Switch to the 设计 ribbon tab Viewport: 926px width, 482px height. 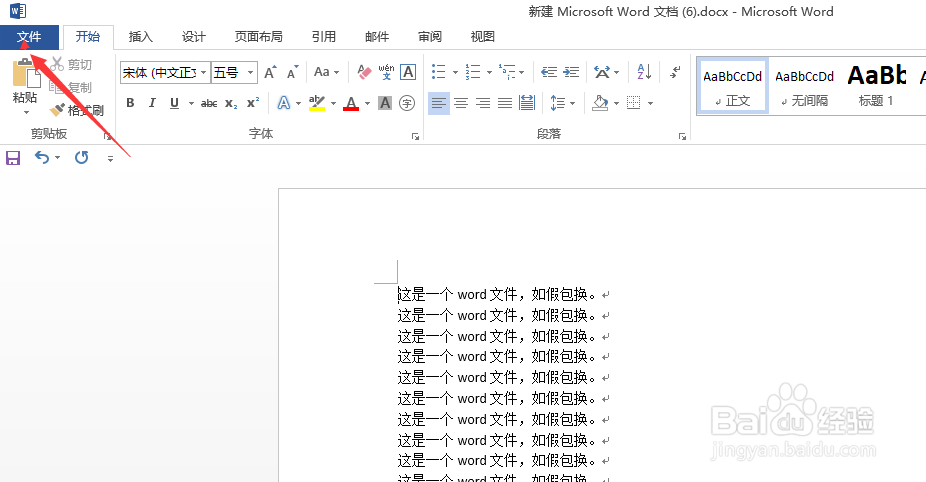(194, 37)
